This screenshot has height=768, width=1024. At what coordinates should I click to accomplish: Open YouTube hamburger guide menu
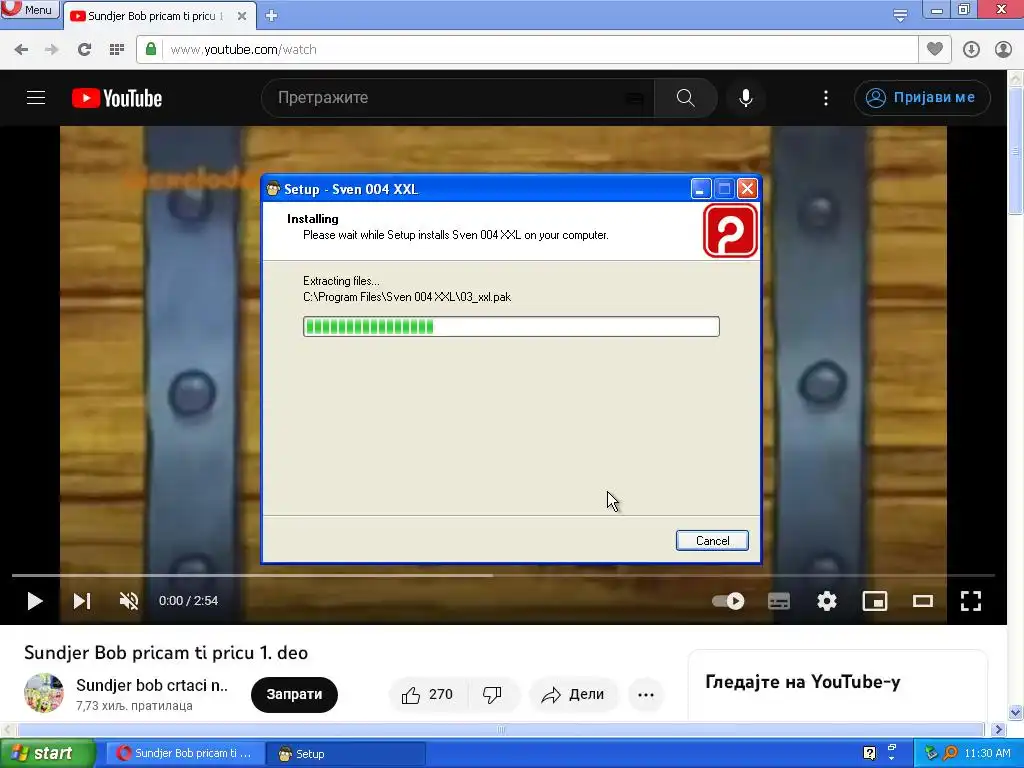(36, 98)
